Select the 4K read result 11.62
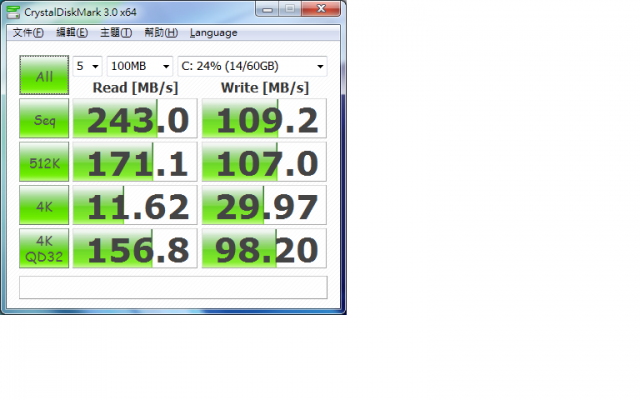 point(135,205)
